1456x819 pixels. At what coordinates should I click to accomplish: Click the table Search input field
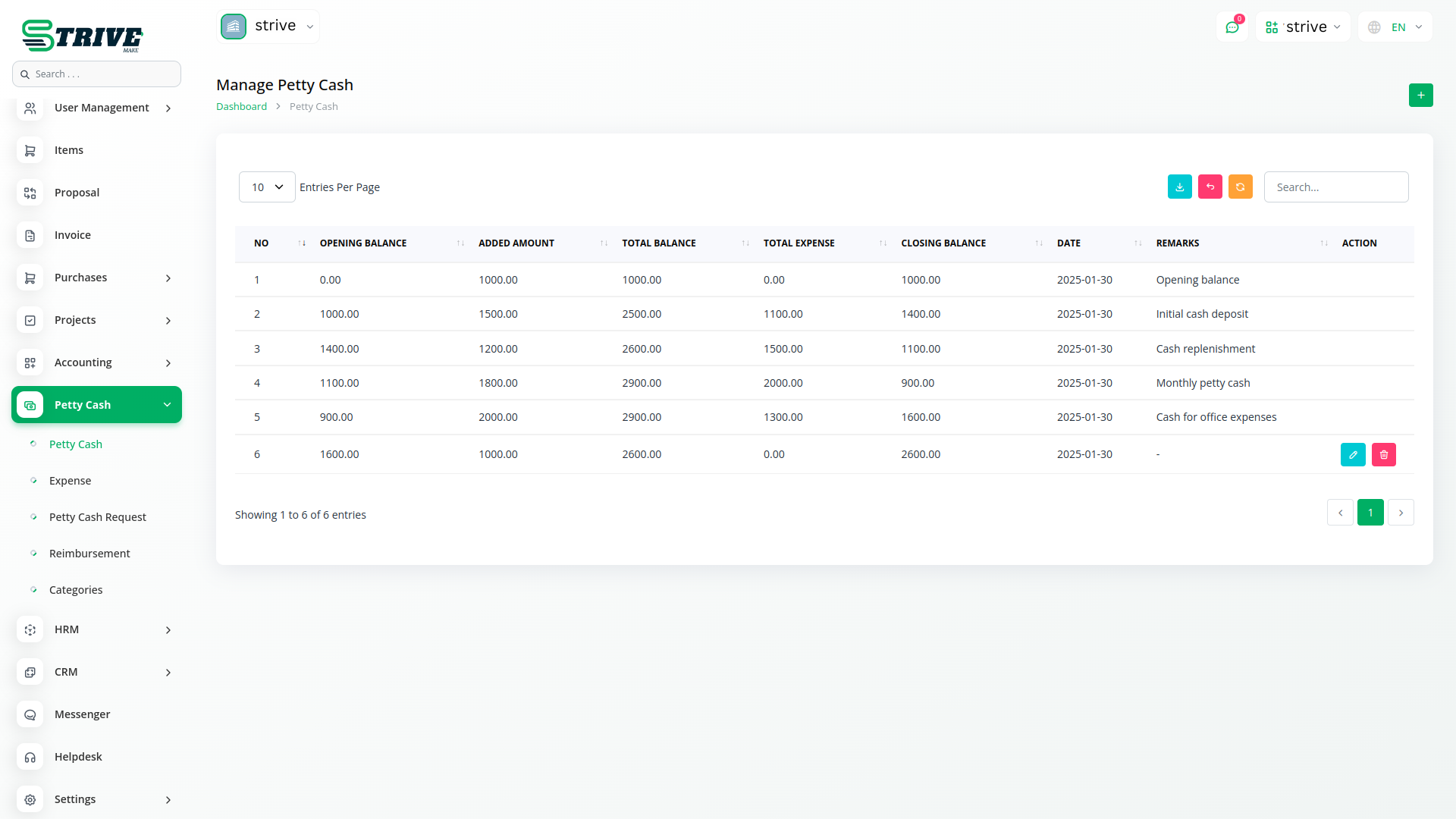pos(1335,187)
